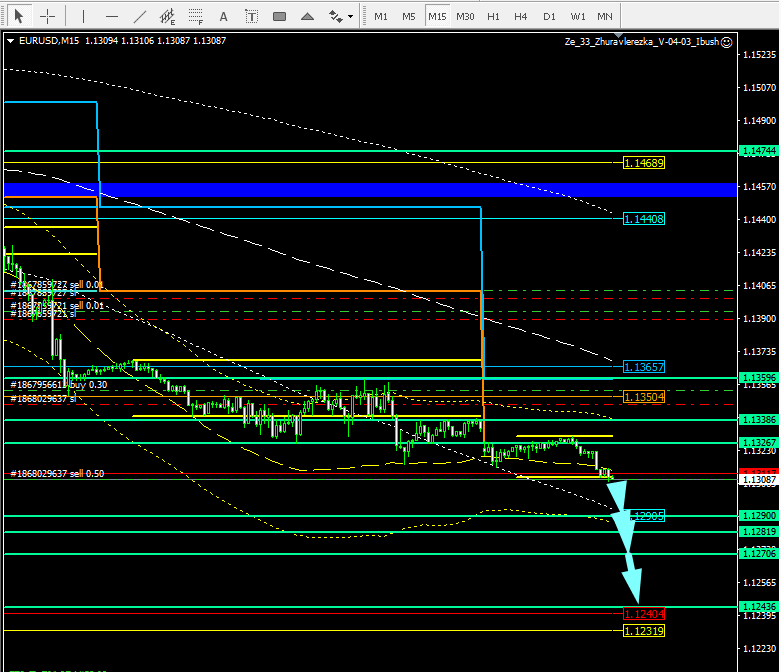781x672 pixels.
Task: Select the 1.12319 yellow price label
Action: (x=644, y=631)
